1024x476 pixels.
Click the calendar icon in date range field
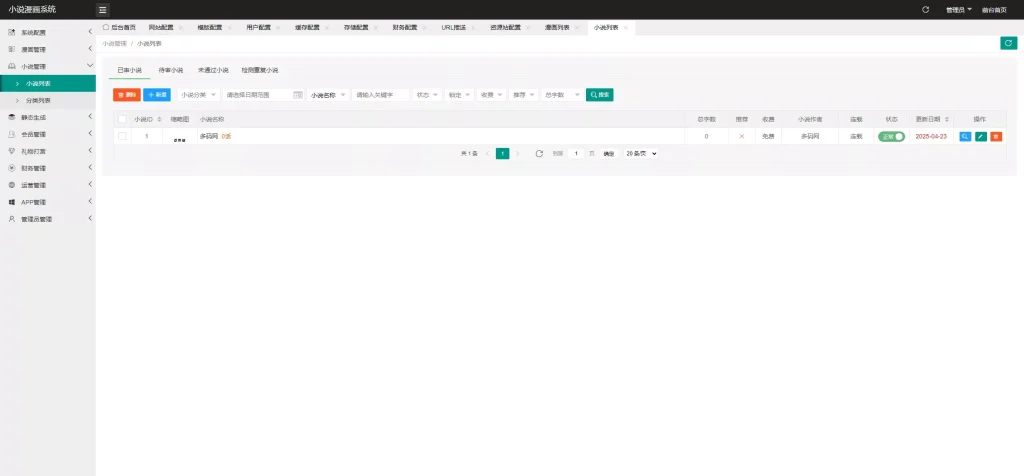point(298,95)
